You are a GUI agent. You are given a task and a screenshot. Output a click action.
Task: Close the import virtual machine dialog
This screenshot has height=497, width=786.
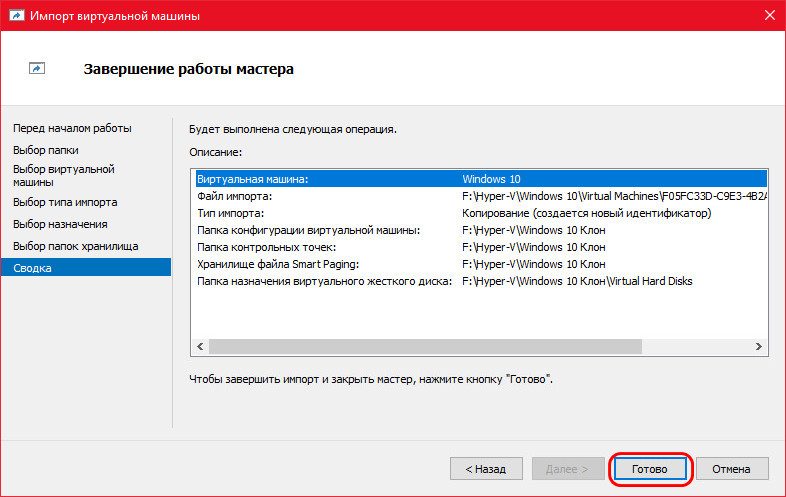pos(770,16)
